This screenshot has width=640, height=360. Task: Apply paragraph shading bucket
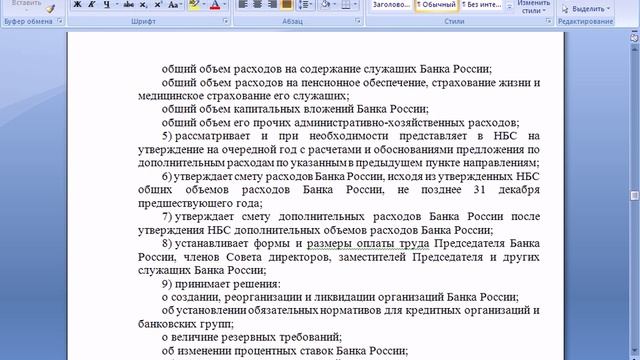tap(325, 4)
